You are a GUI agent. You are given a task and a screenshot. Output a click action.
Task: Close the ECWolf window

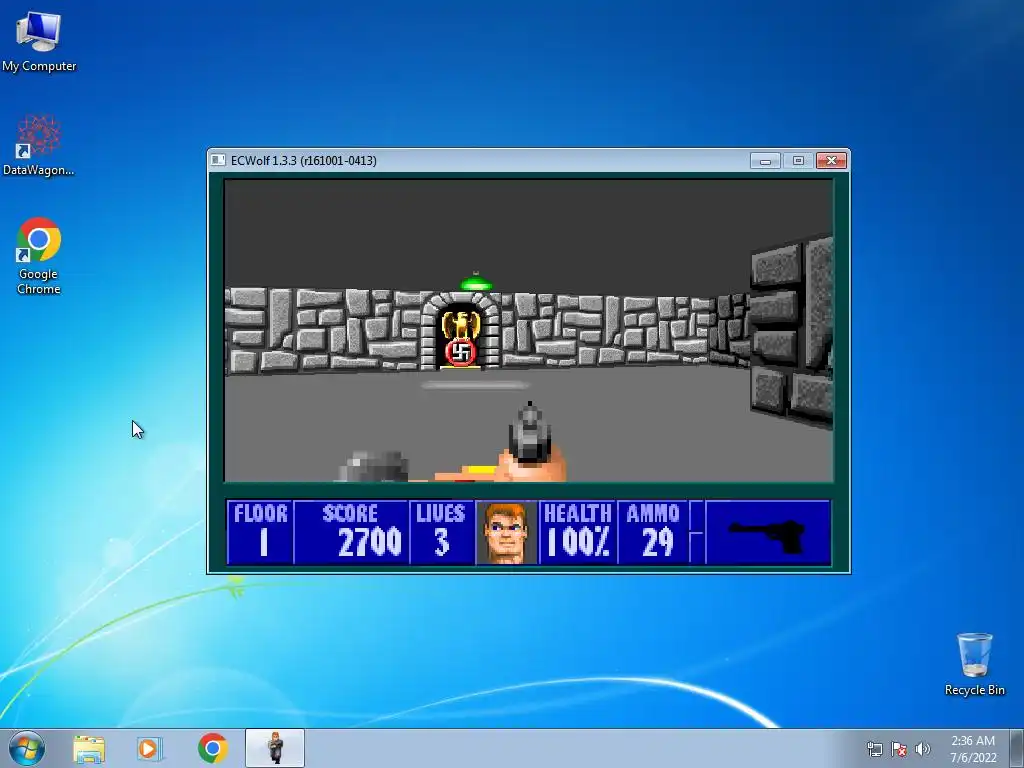pos(831,161)
